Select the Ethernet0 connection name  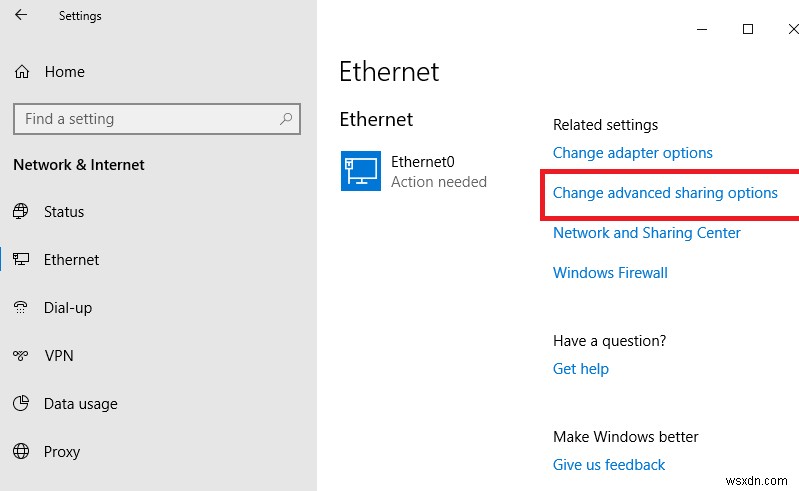tap(422, 162)
